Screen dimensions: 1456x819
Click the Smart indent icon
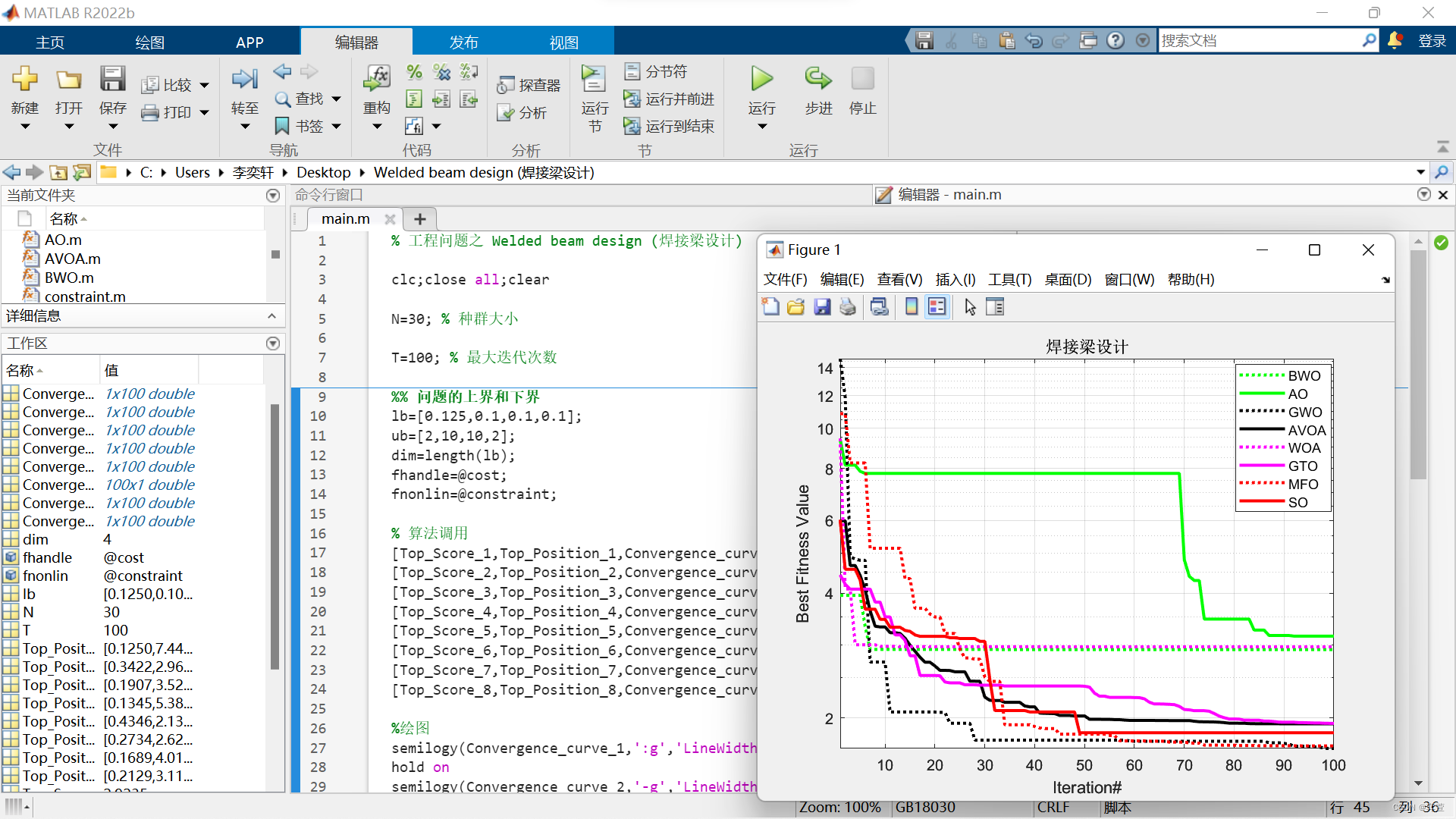click(x=414, y=99)
